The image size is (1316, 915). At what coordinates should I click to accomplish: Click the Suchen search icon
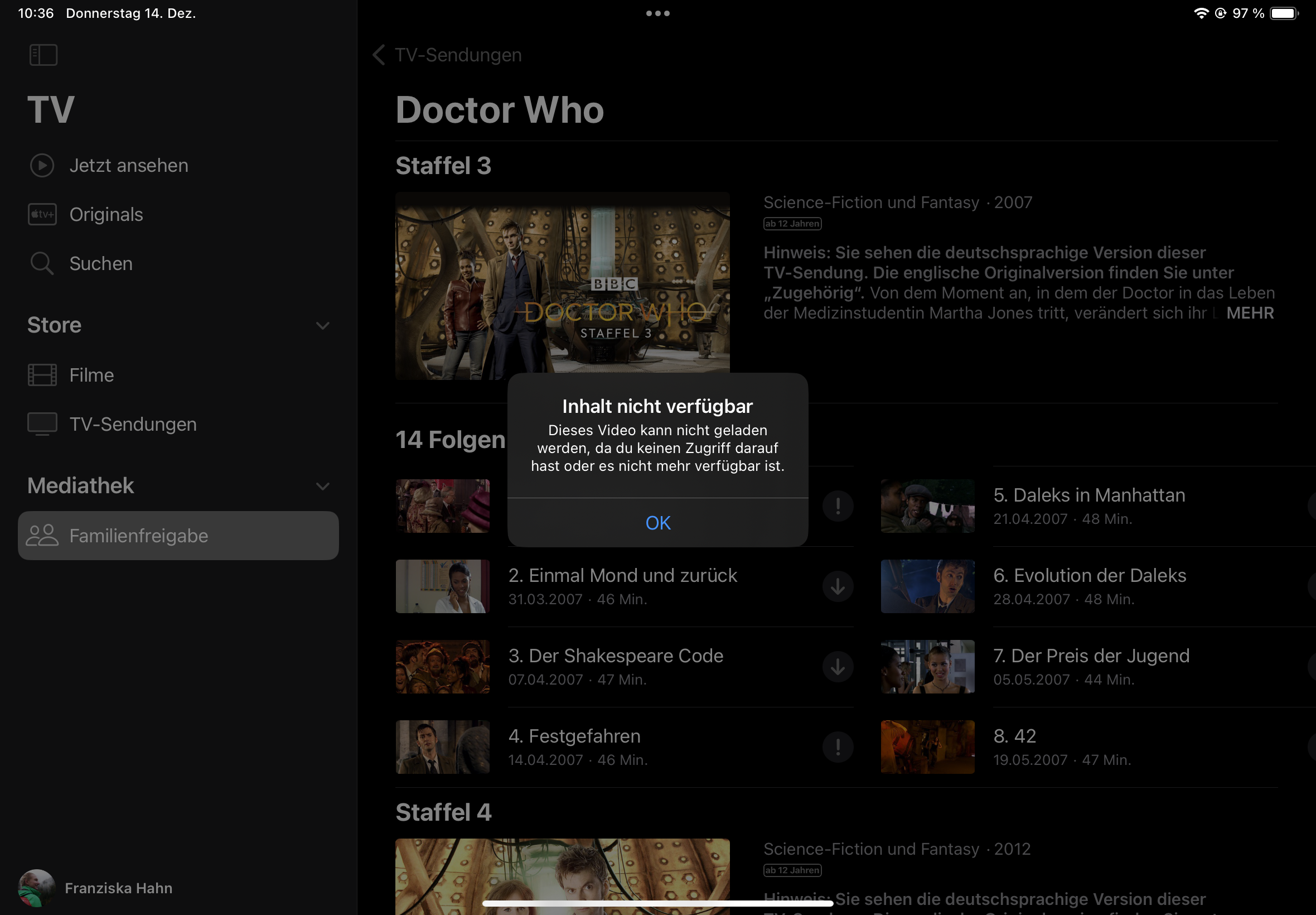click(x=42, y=264)
